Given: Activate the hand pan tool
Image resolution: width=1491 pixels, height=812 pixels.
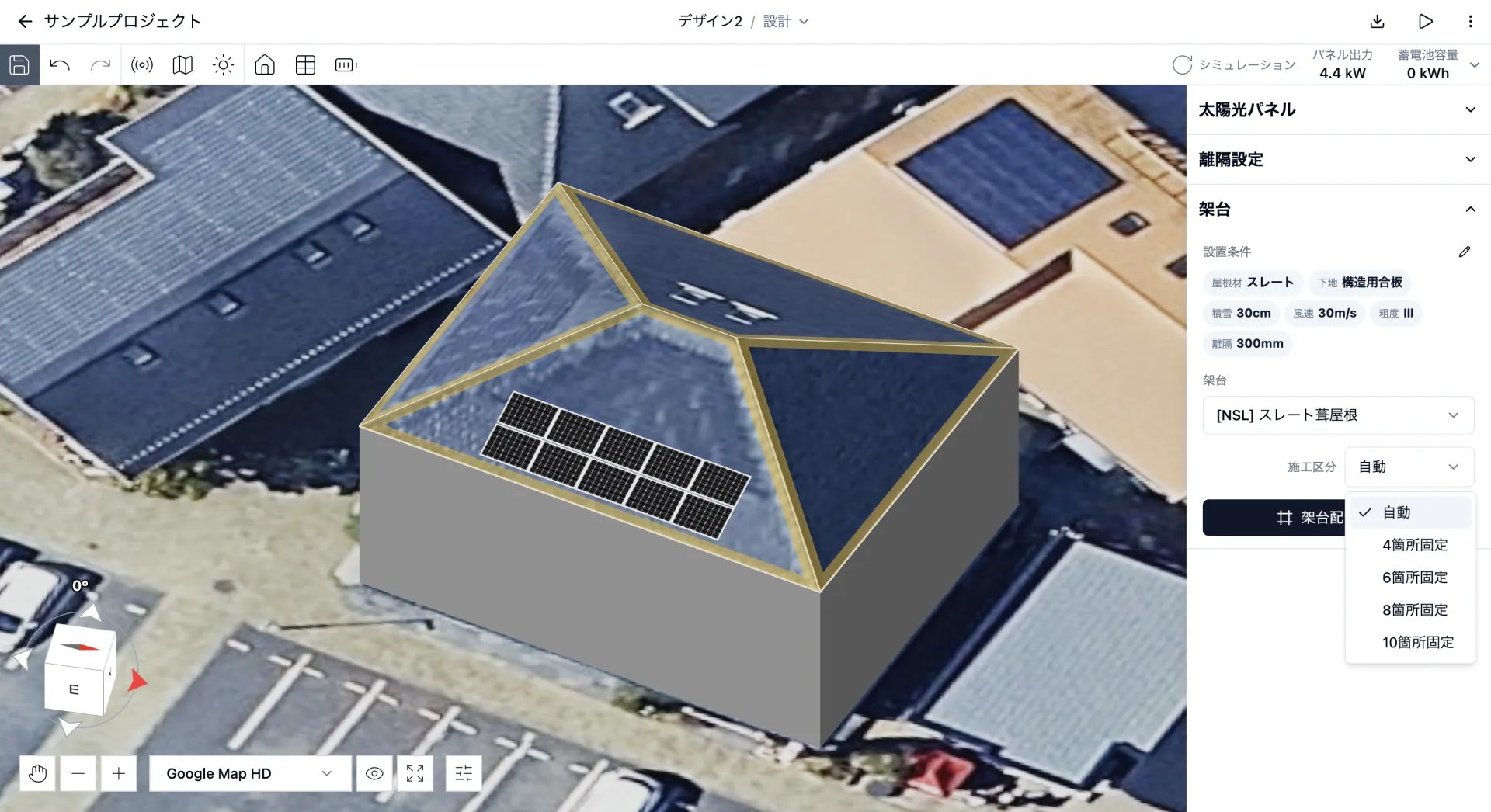Looking at the screenshot, I should pos(37,773).
